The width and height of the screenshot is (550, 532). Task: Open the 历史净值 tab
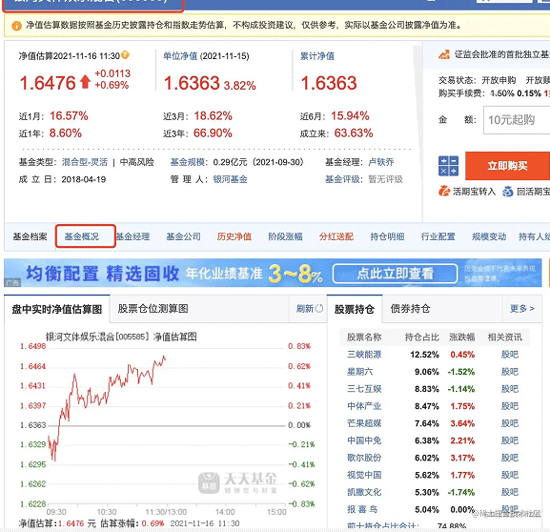pyautogui.click(x=234, y=237)
